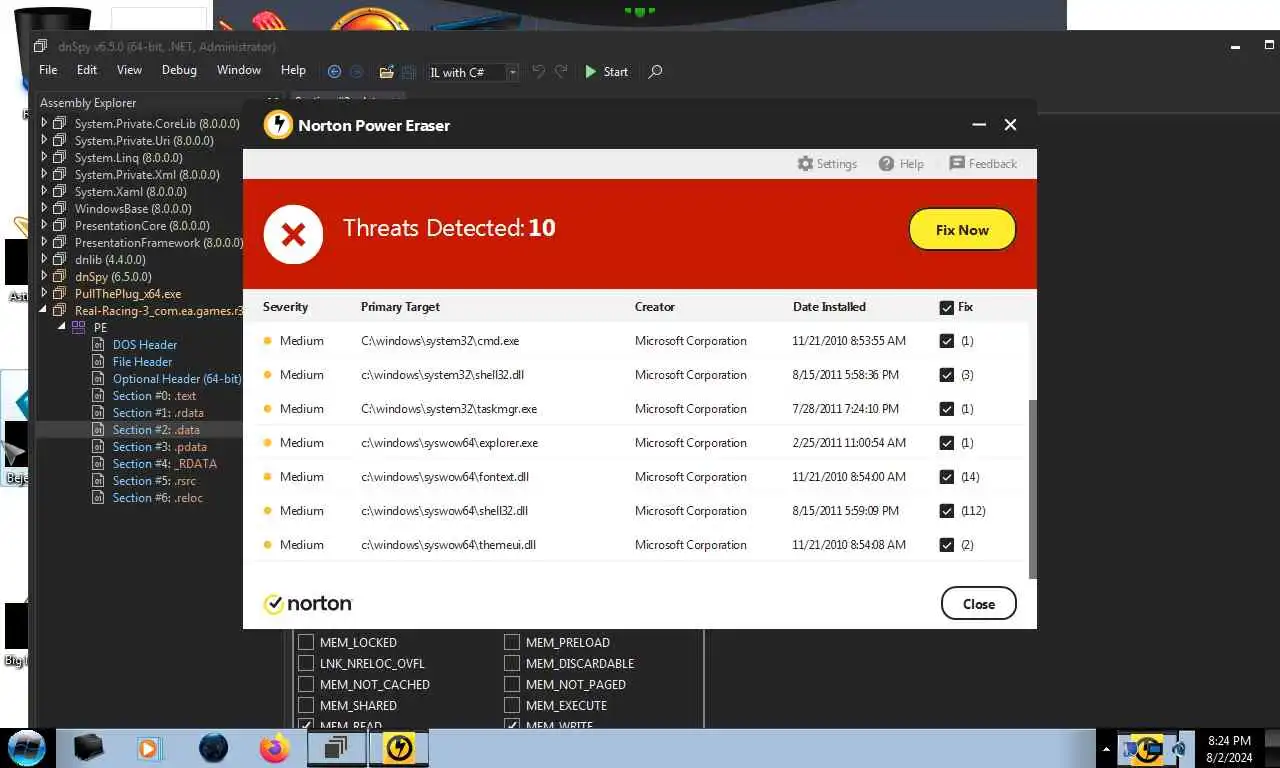1280x768 pixels.
Task: Click the Severity column header
Action: 285,307
